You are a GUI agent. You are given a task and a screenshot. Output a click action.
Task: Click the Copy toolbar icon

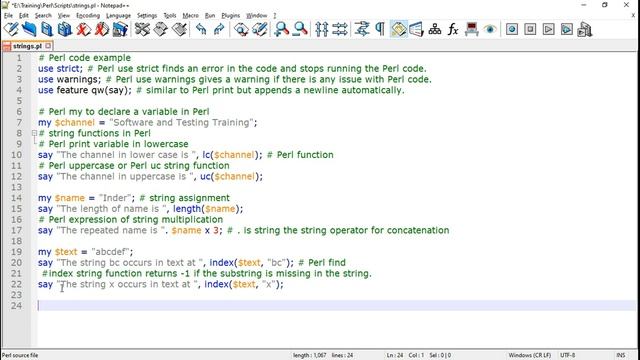(160, 29)
